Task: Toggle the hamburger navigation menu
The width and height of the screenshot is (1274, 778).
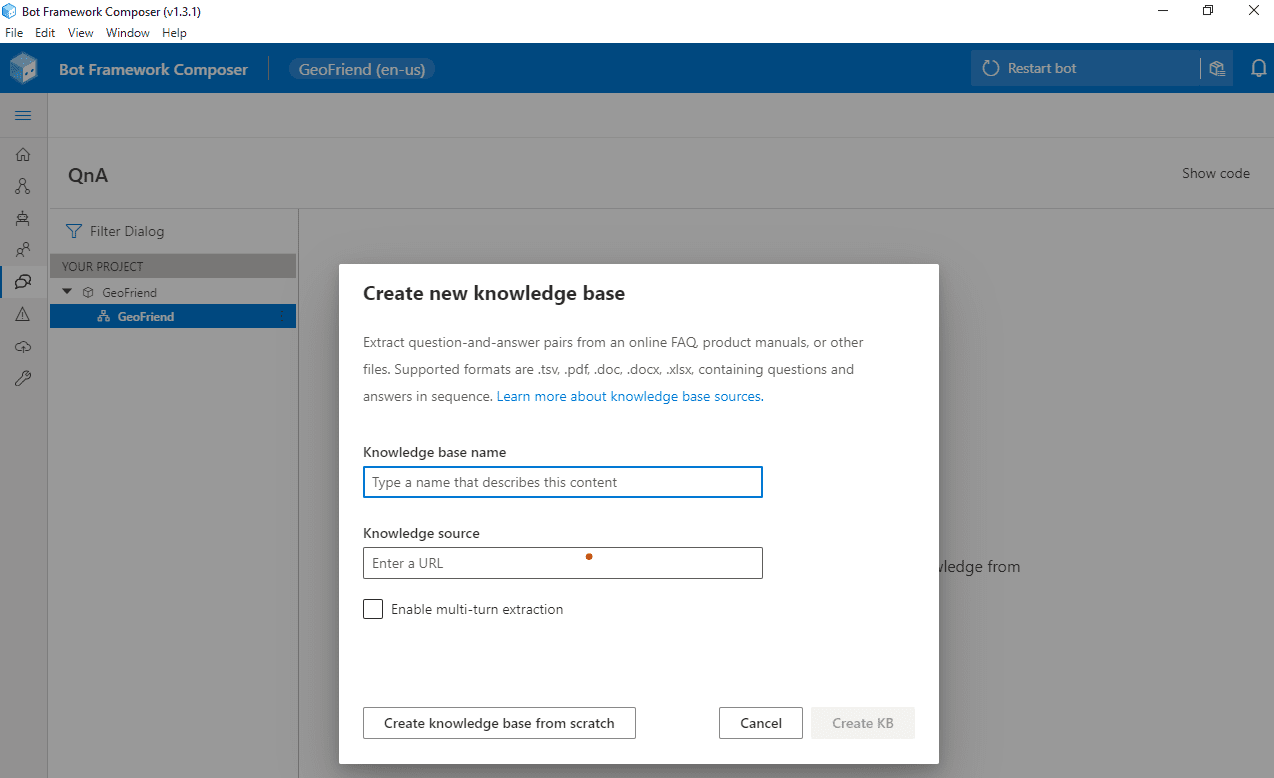Action: pos(23,115)
